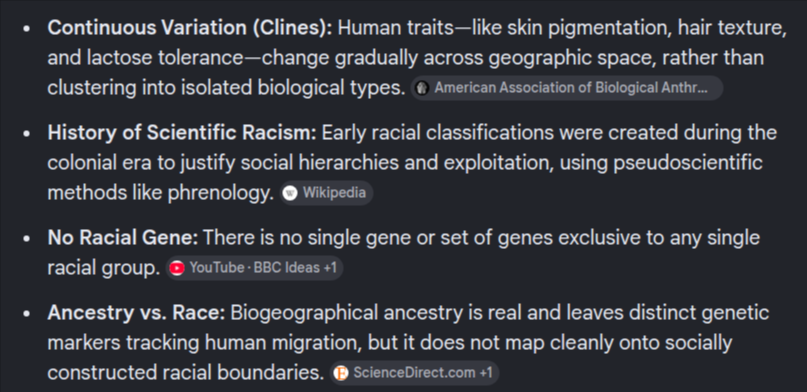Viewport: 807px width, 392px height.
Task: Open the YouTube · BBC Ideas citation chip
Action: (x=254, y=268)
